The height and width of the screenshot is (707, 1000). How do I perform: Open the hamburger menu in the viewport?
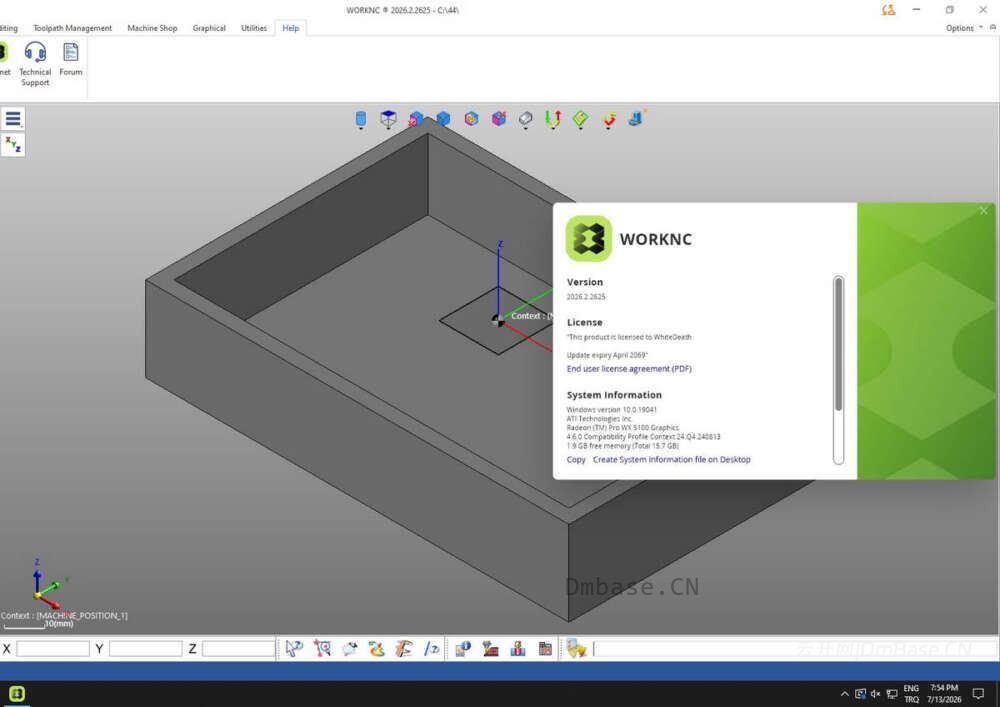(x=13, y=119)
